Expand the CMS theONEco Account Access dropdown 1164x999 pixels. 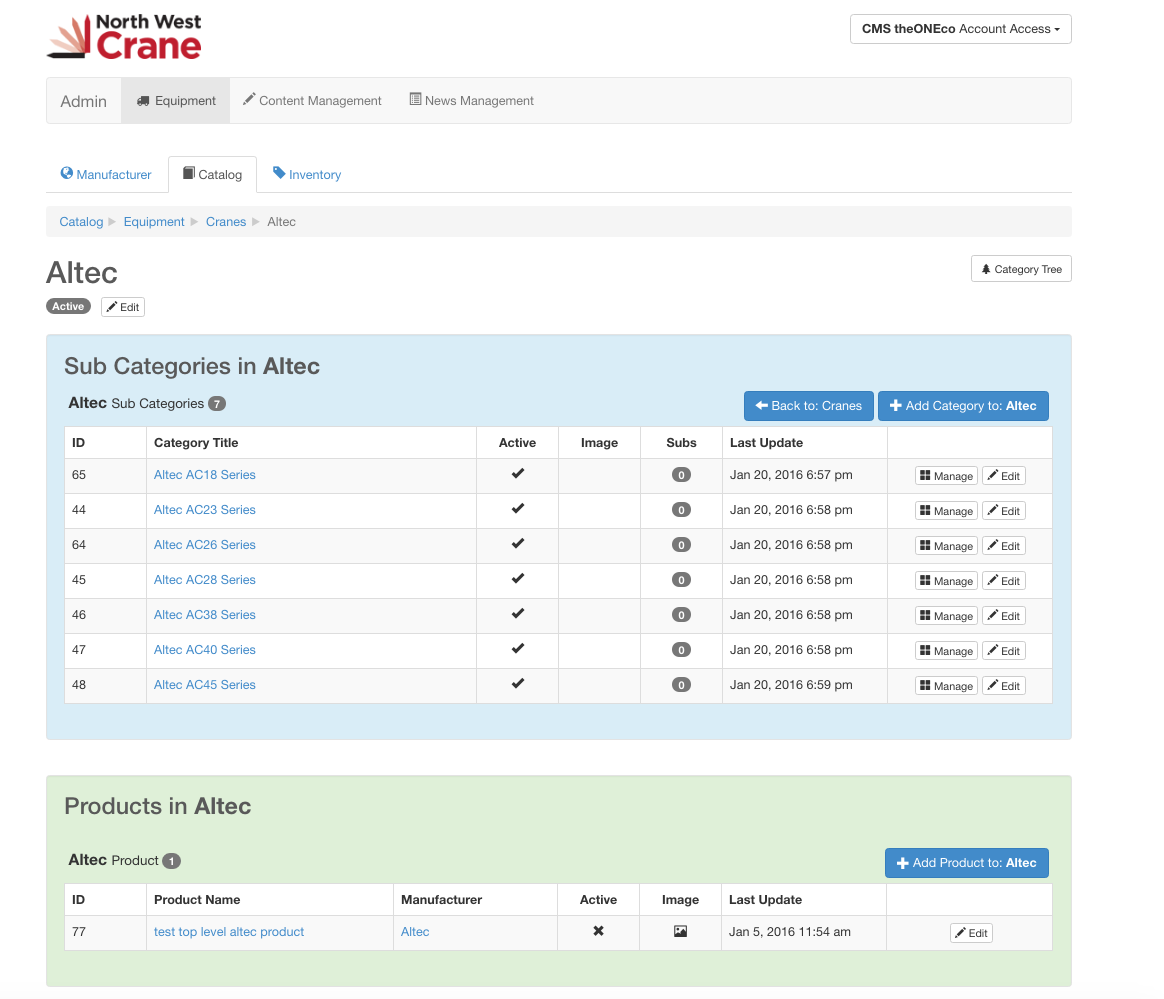pyautogui.click(x=960, y=29)
